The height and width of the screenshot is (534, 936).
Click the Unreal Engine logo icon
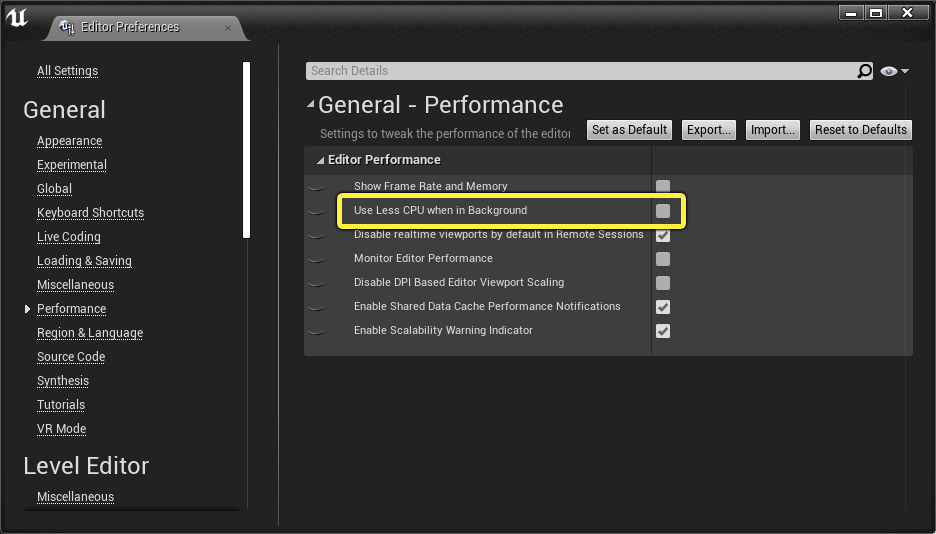point(17,18)
